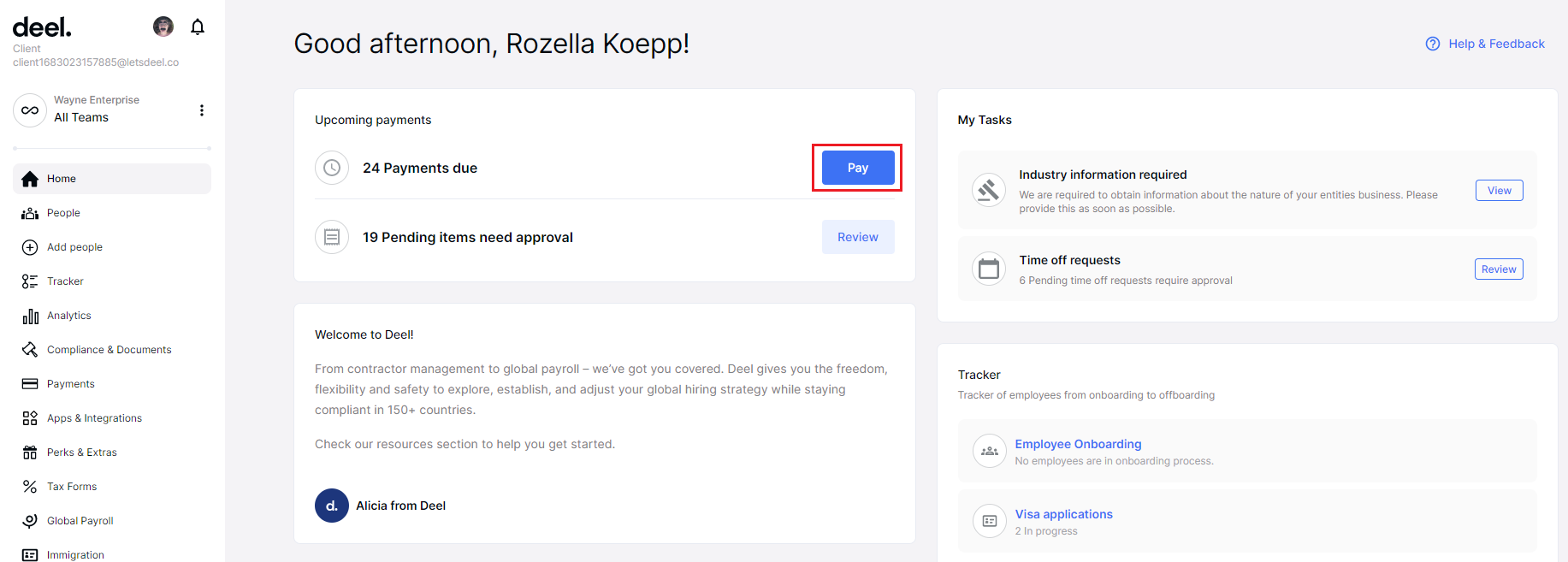Open Apps & Integrations menu item
1568x562 pixels.
(112, 418)
